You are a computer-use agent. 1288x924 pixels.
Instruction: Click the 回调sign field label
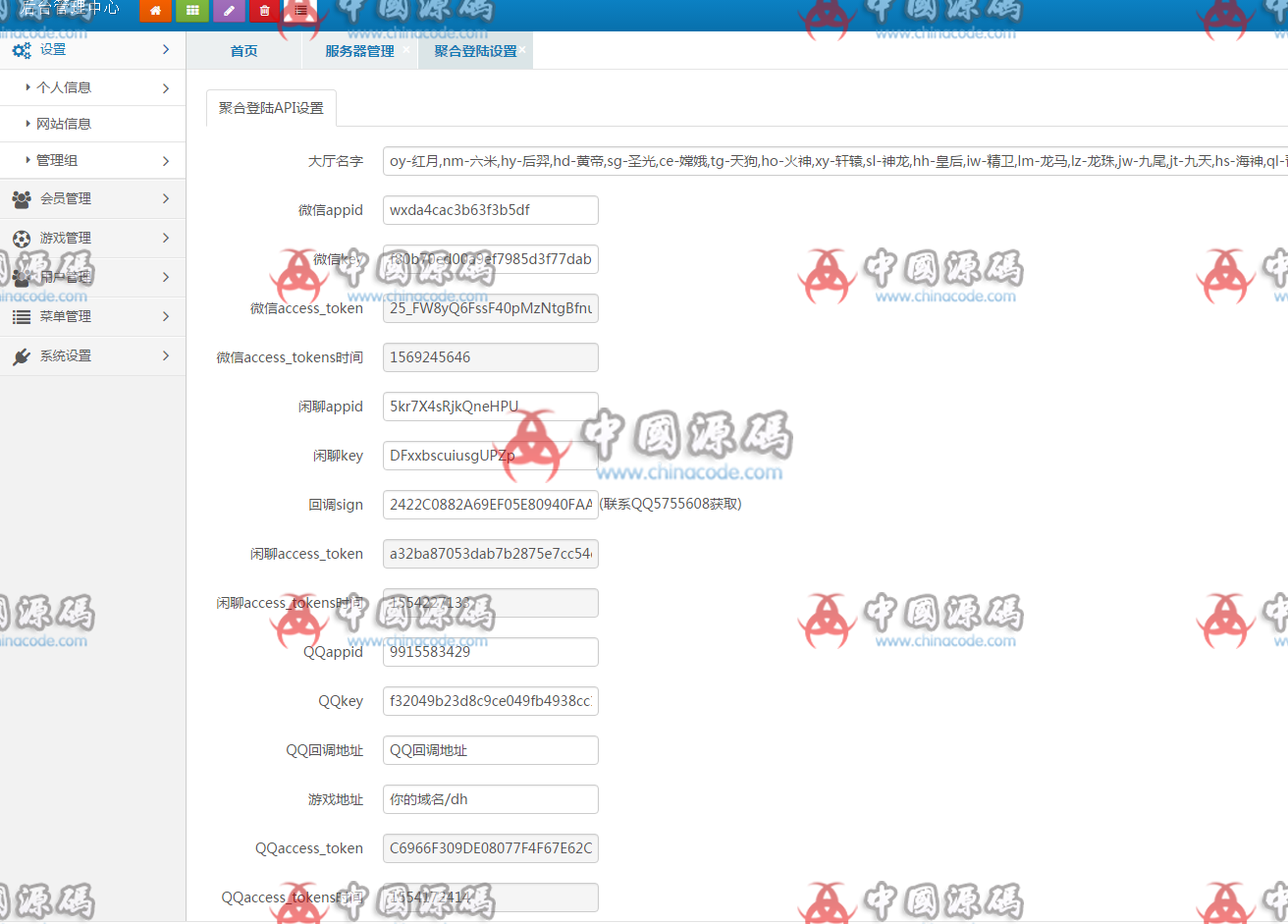coord(336,505)
